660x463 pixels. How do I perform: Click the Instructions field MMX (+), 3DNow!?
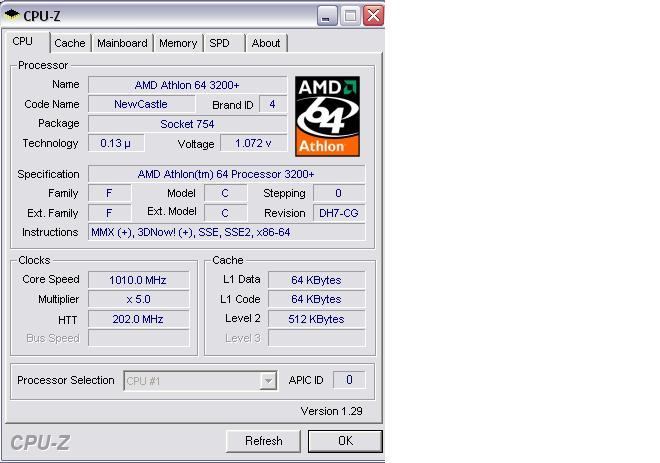(x=226, y=232)
